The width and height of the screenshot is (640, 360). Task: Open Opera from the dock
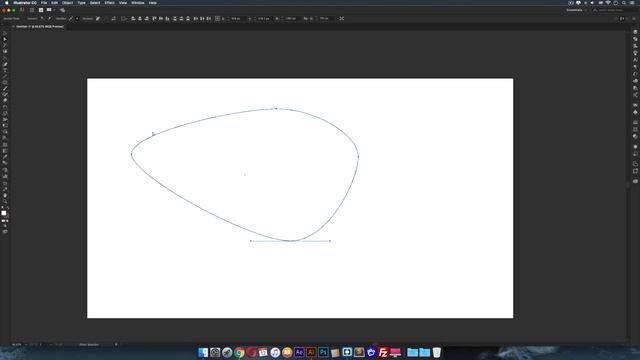click(x=251, y=352)
